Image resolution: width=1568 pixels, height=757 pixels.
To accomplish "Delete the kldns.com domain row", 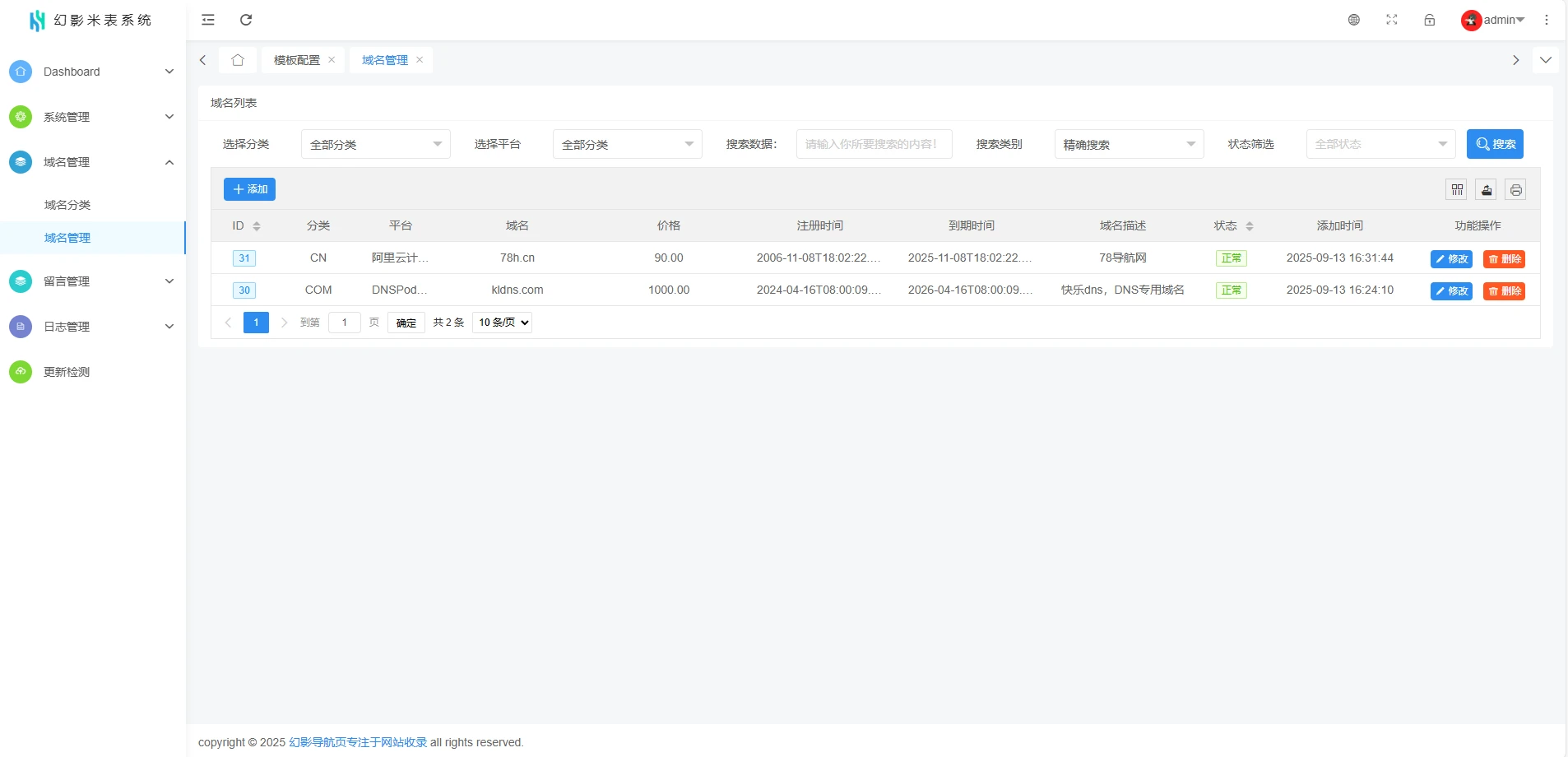I will pyautogui.click(x=1504, y=291).
